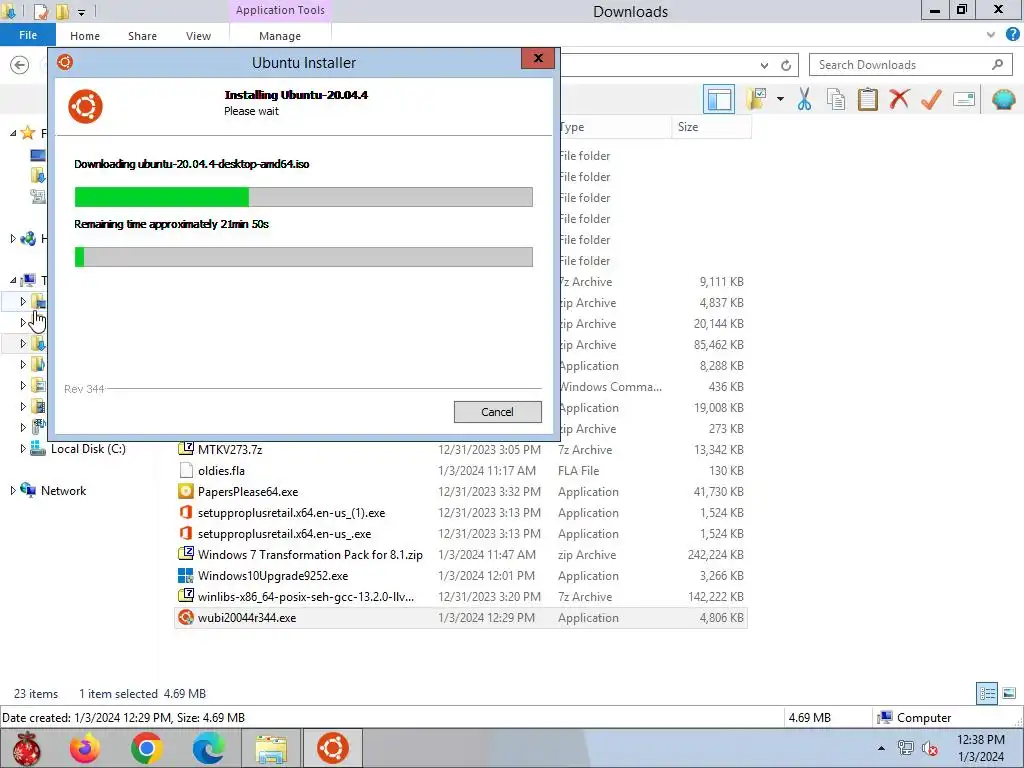Image resolution: width=1024 pixels, height=768 pixels.
Task: Select the oldies.fla file
Action: (221, 470)
